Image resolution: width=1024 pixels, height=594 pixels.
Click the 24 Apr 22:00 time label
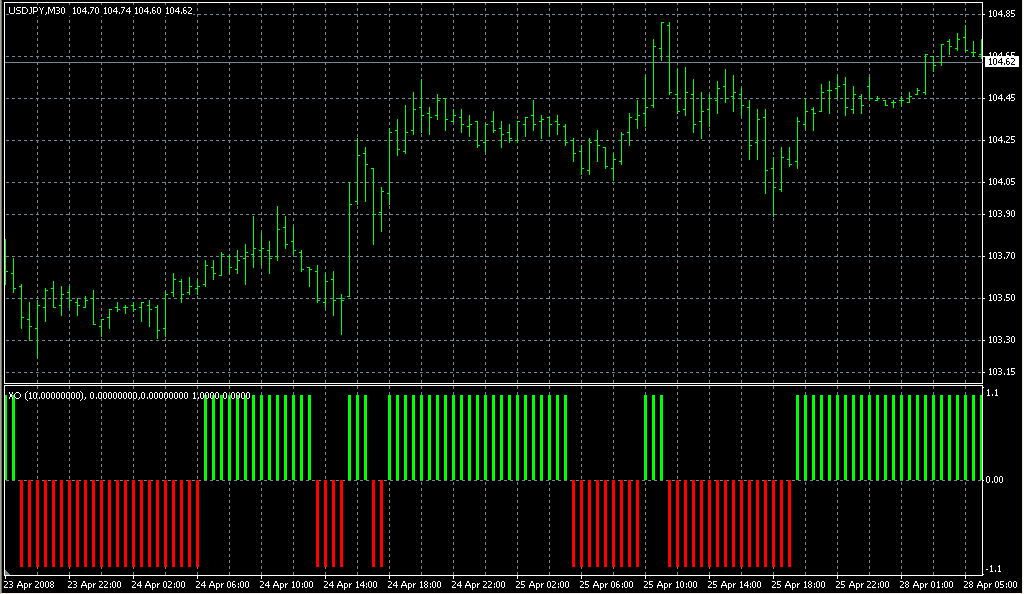(479, 585)
